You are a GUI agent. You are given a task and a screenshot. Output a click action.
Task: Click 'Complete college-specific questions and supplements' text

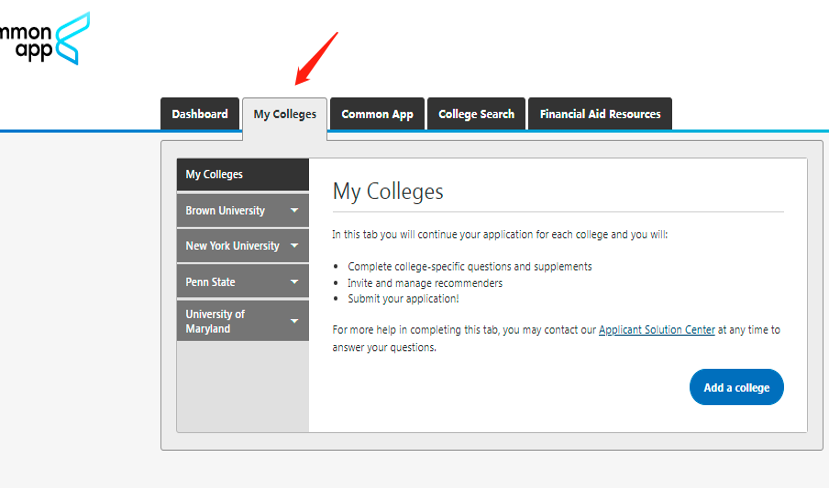[470, 266]
